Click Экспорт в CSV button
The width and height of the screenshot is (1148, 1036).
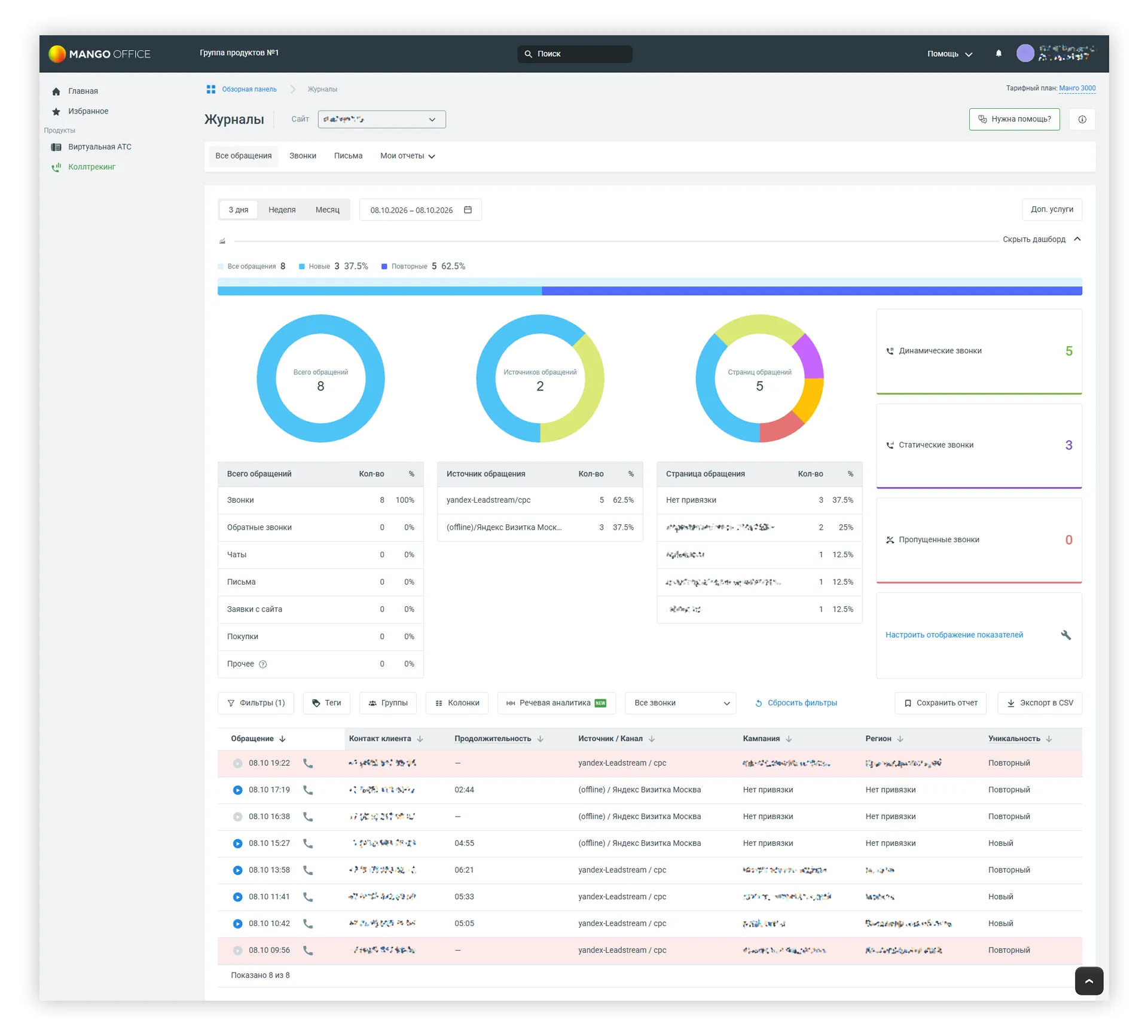(x=1039, y=703)
